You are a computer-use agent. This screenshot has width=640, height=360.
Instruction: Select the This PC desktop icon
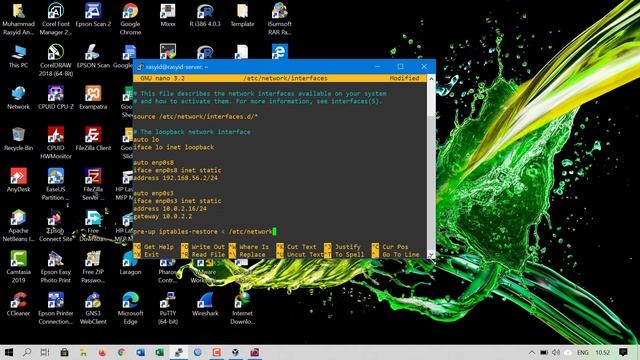pos(18,57)
